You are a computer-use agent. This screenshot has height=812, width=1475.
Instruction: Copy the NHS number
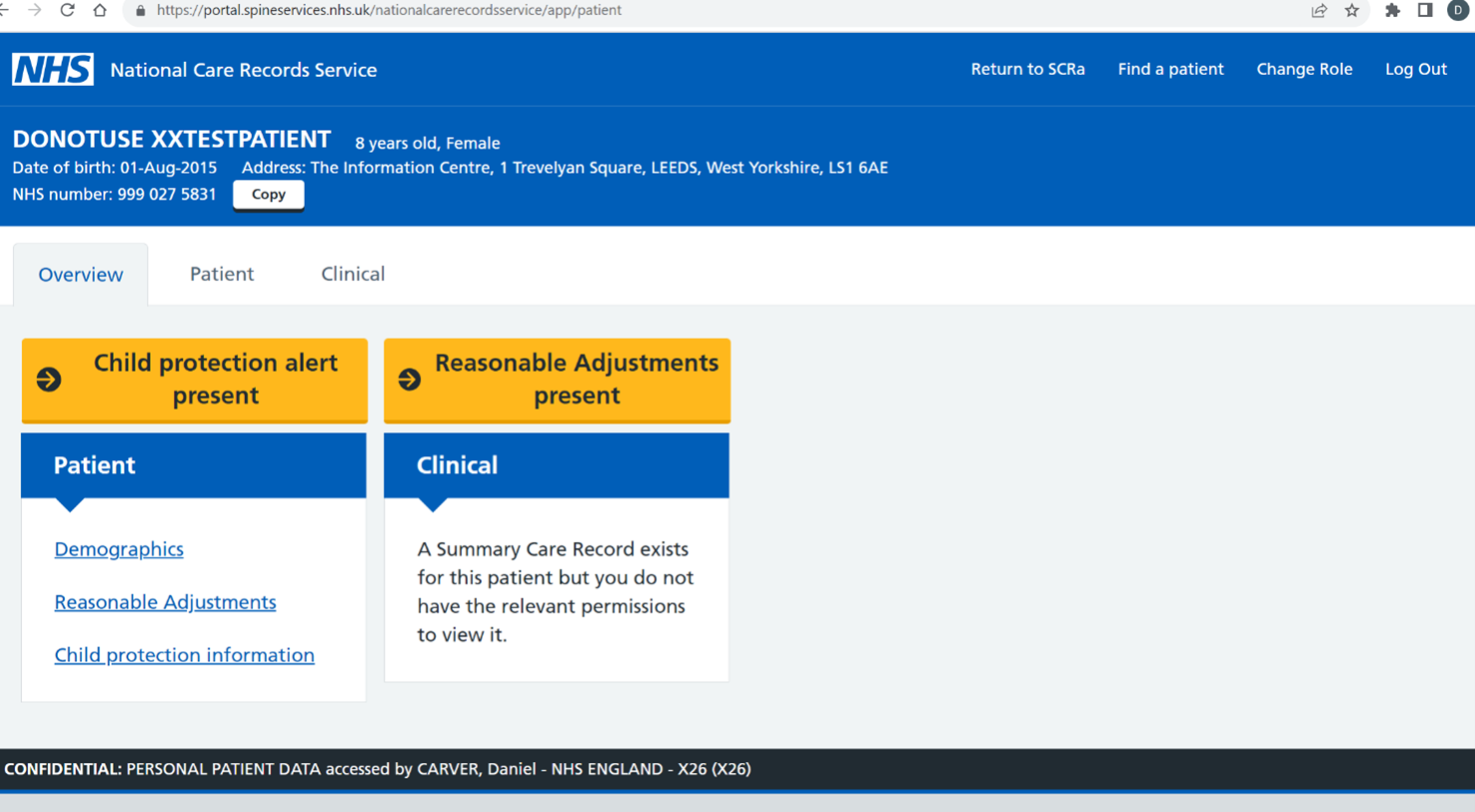coord(268,195)
